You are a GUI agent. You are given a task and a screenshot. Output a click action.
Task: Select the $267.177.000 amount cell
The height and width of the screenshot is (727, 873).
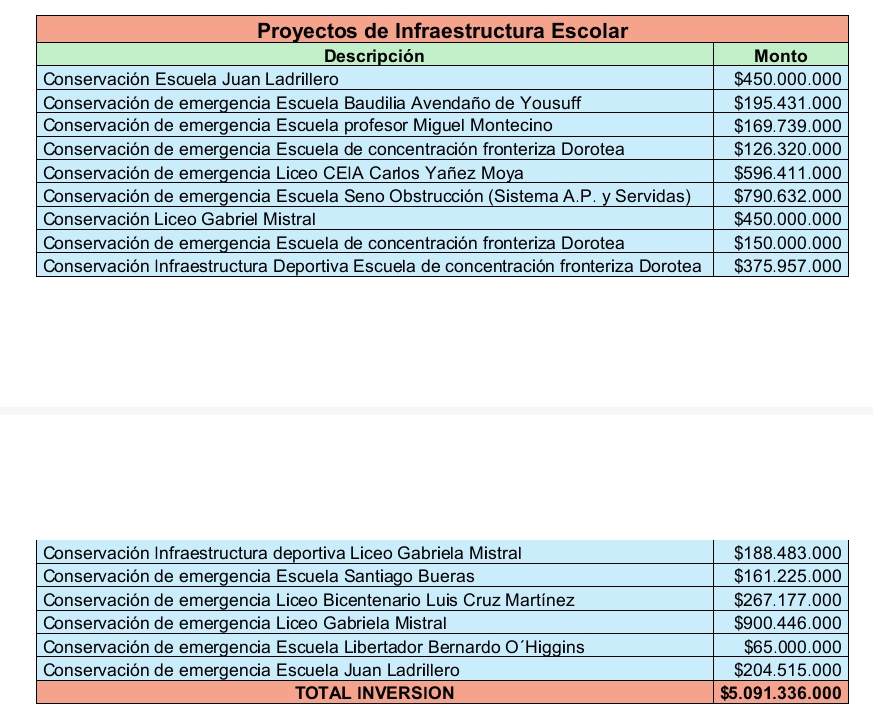[x=787, y=600]
